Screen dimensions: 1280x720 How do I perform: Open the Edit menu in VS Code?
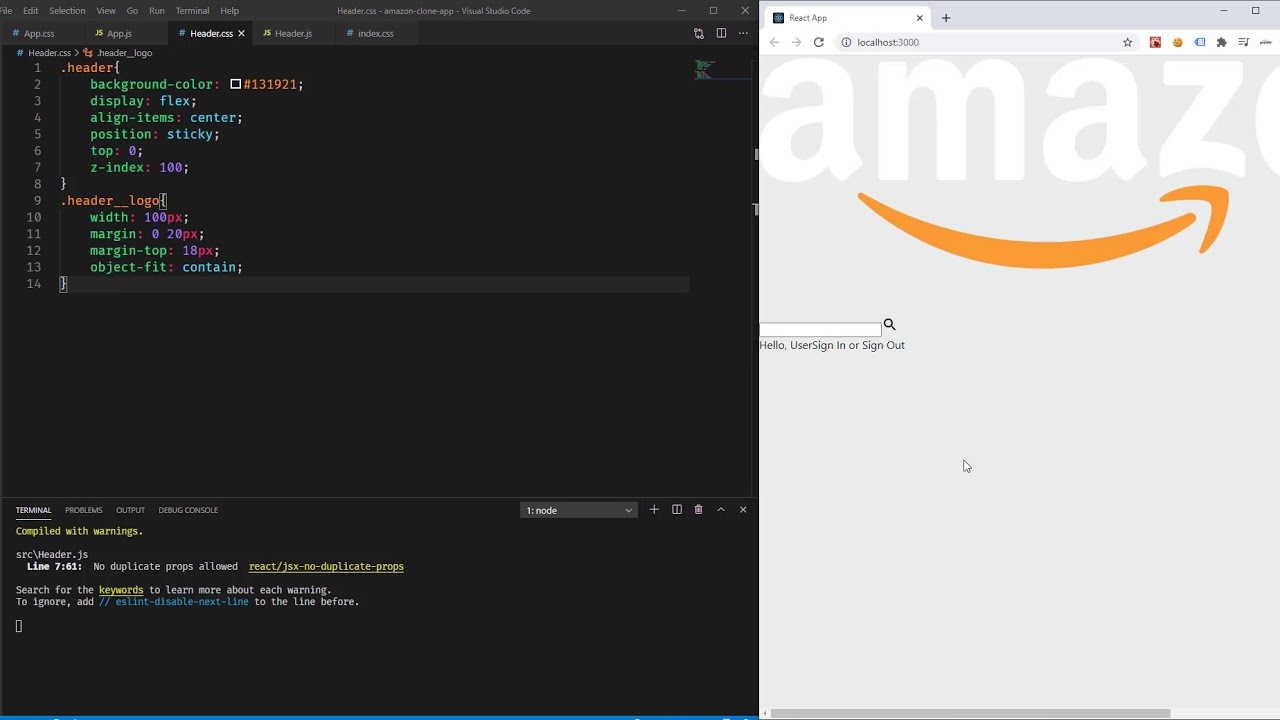pyautogui.click(x=31, y=10)
